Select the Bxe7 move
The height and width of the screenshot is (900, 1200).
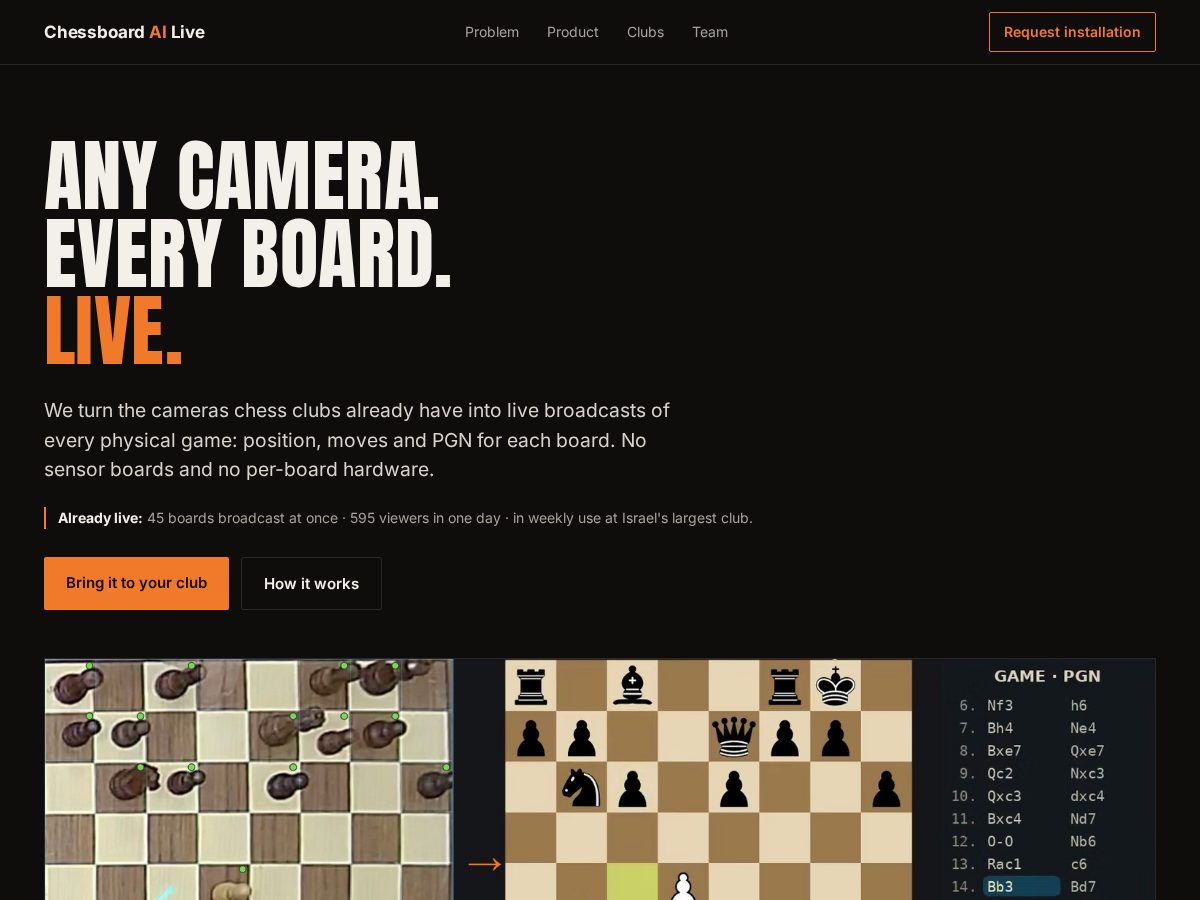1004,751
